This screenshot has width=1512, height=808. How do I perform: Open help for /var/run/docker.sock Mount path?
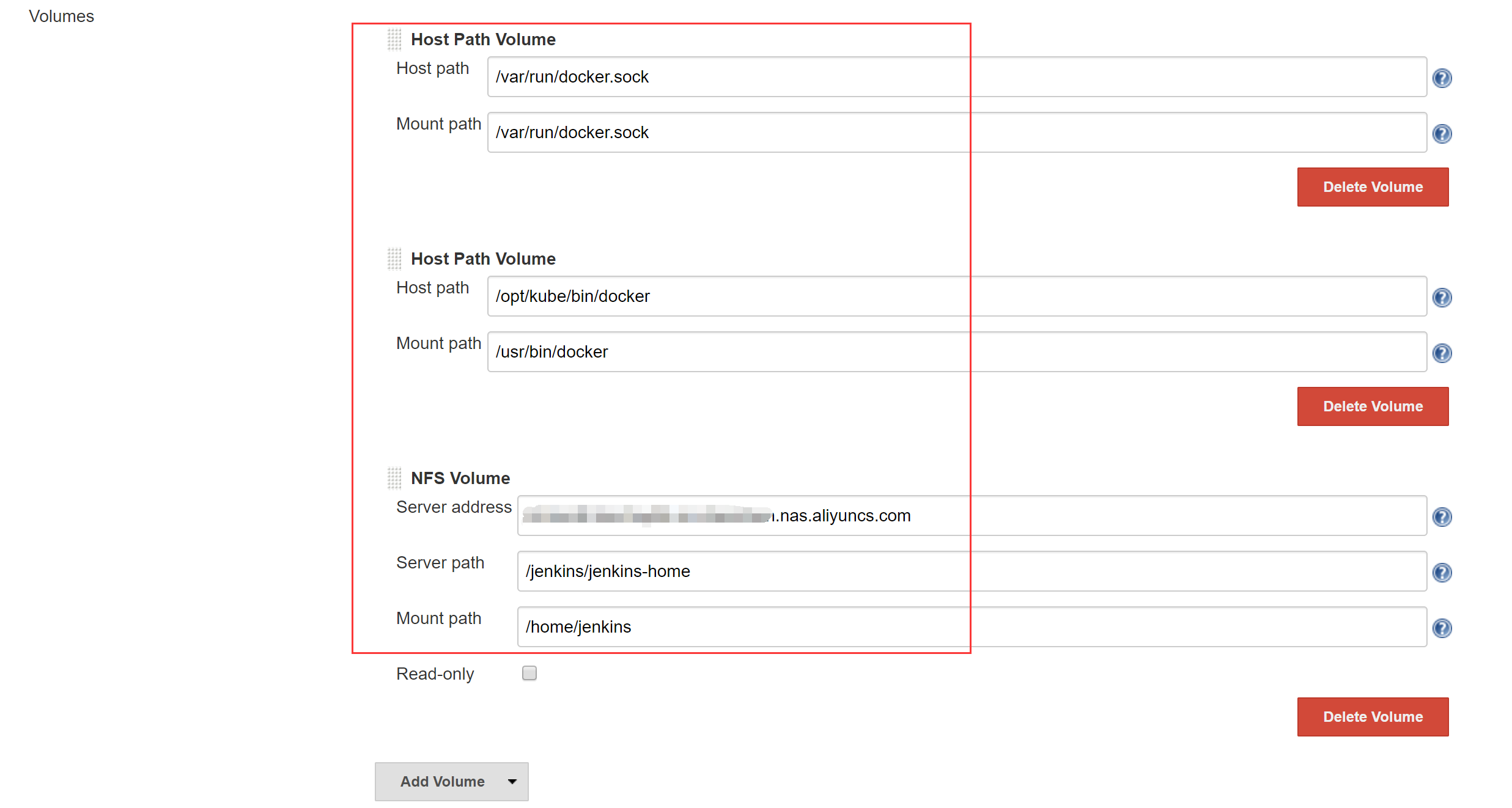click(1442, 133)
